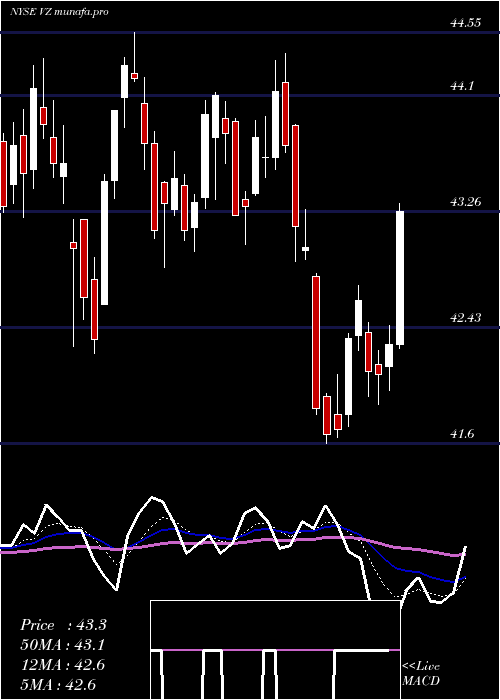Click the NYSE VZ munafa.pro title text
Screen dimensions: 500x700
59,12
